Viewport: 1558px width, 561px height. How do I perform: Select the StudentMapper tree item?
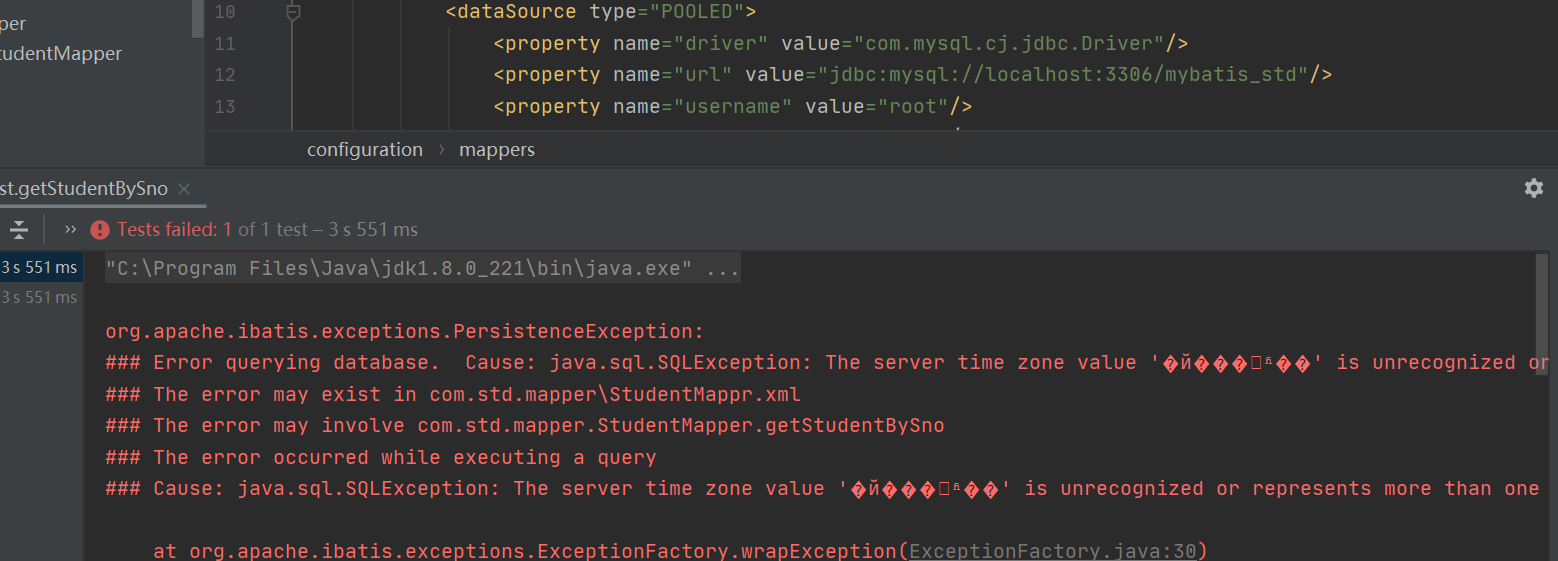[x=61, y=54]
